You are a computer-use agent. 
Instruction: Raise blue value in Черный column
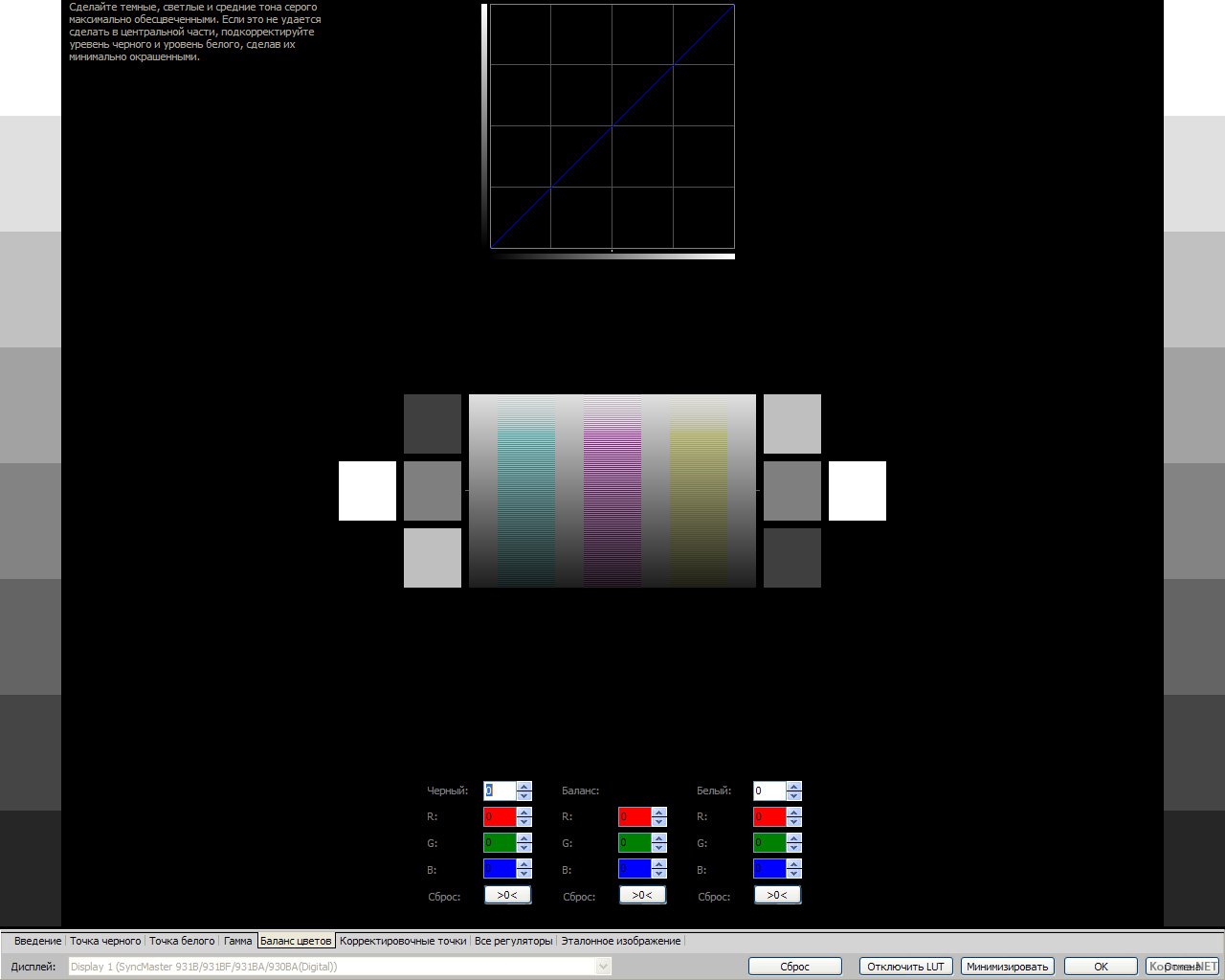click(x=523, y=864)
